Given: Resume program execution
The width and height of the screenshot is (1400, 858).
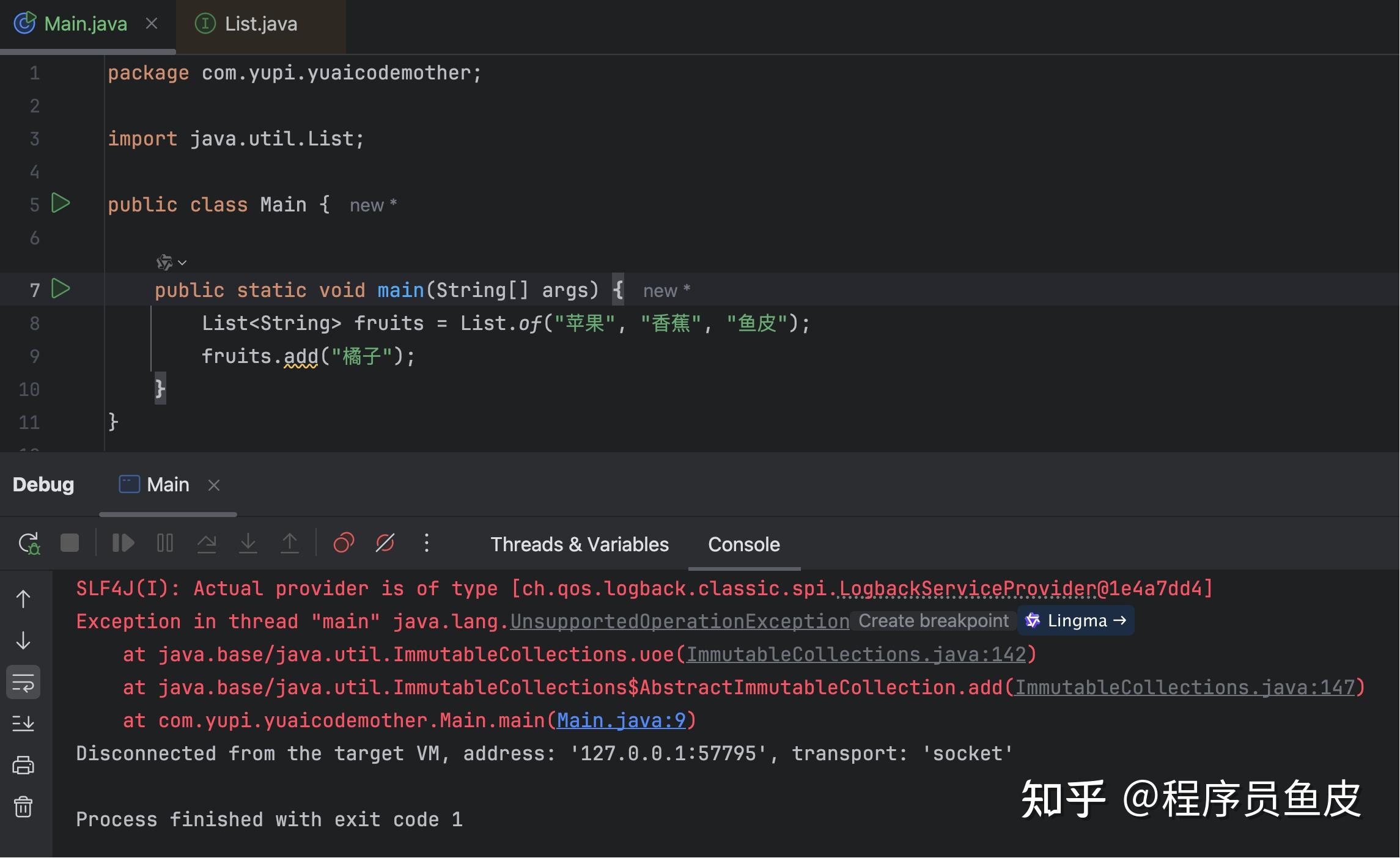Looking at the screenshot, I should pos(123,543).
